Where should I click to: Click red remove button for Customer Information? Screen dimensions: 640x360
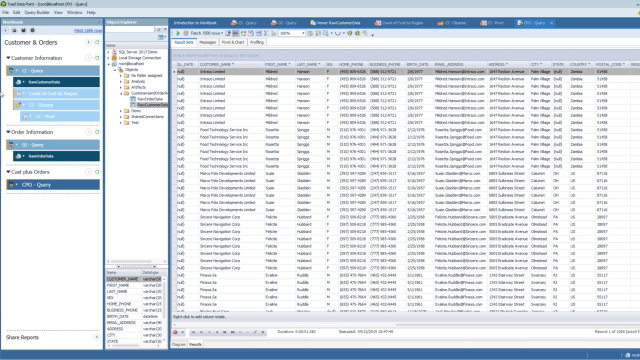pyautogui.click(x=89, y=58)
